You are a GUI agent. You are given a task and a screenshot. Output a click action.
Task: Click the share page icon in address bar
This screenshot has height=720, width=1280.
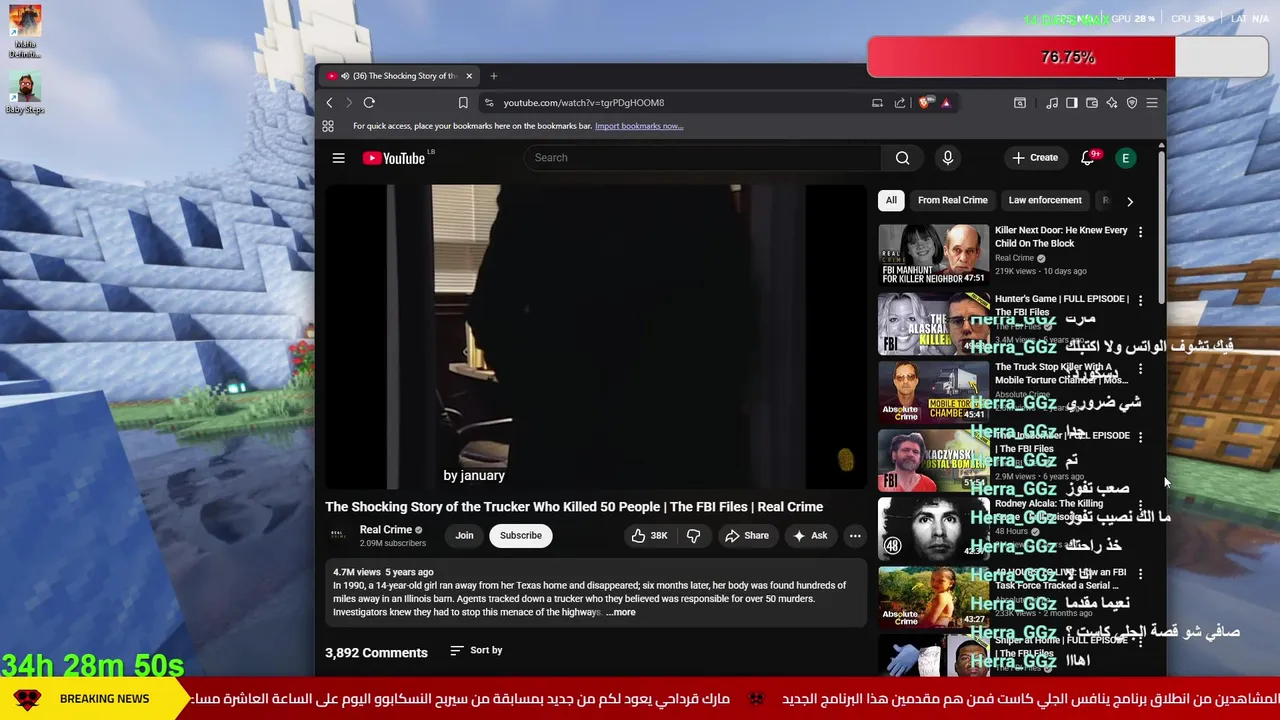pos(900,102)
